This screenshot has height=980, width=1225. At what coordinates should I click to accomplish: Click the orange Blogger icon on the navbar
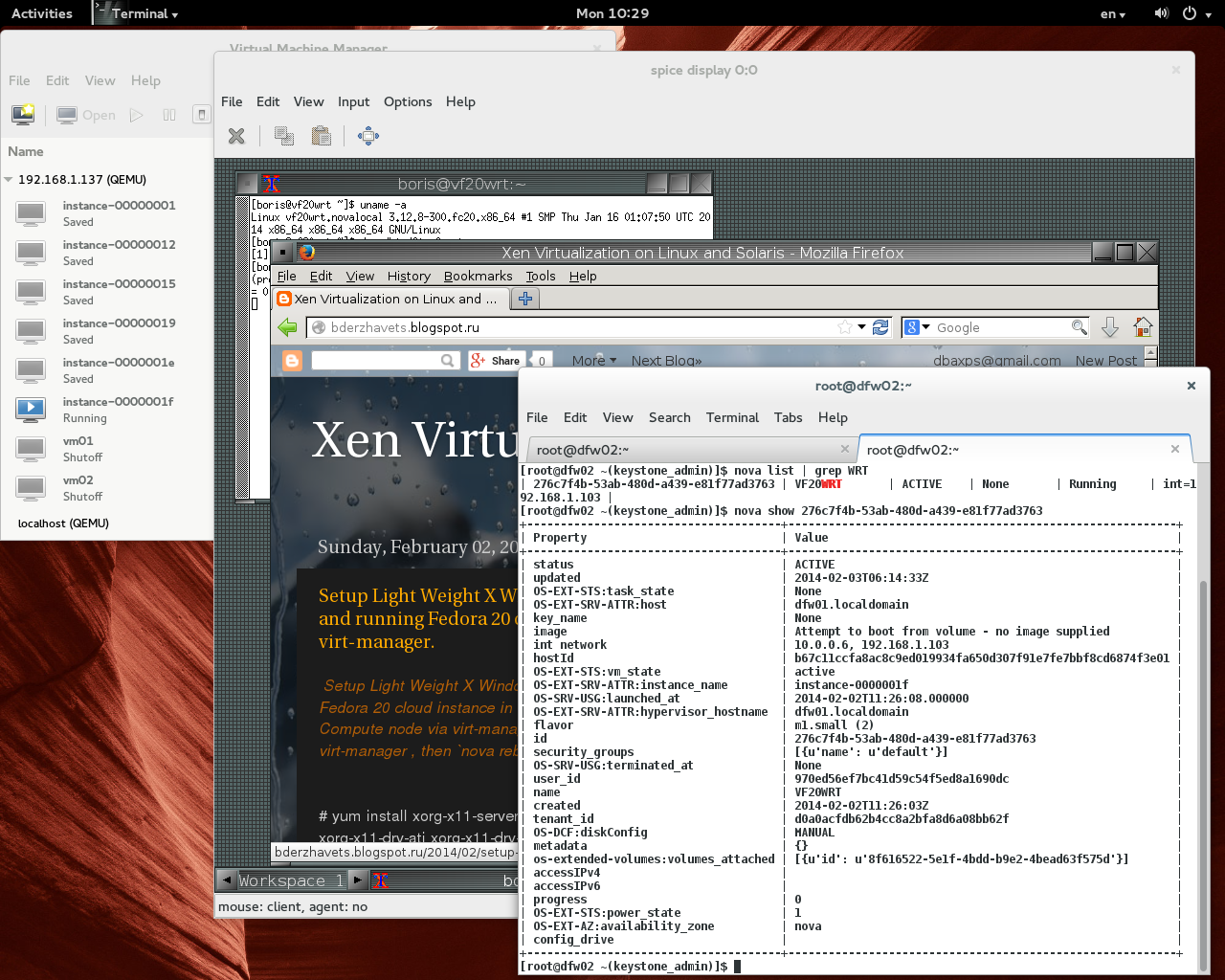coord(290,360)
